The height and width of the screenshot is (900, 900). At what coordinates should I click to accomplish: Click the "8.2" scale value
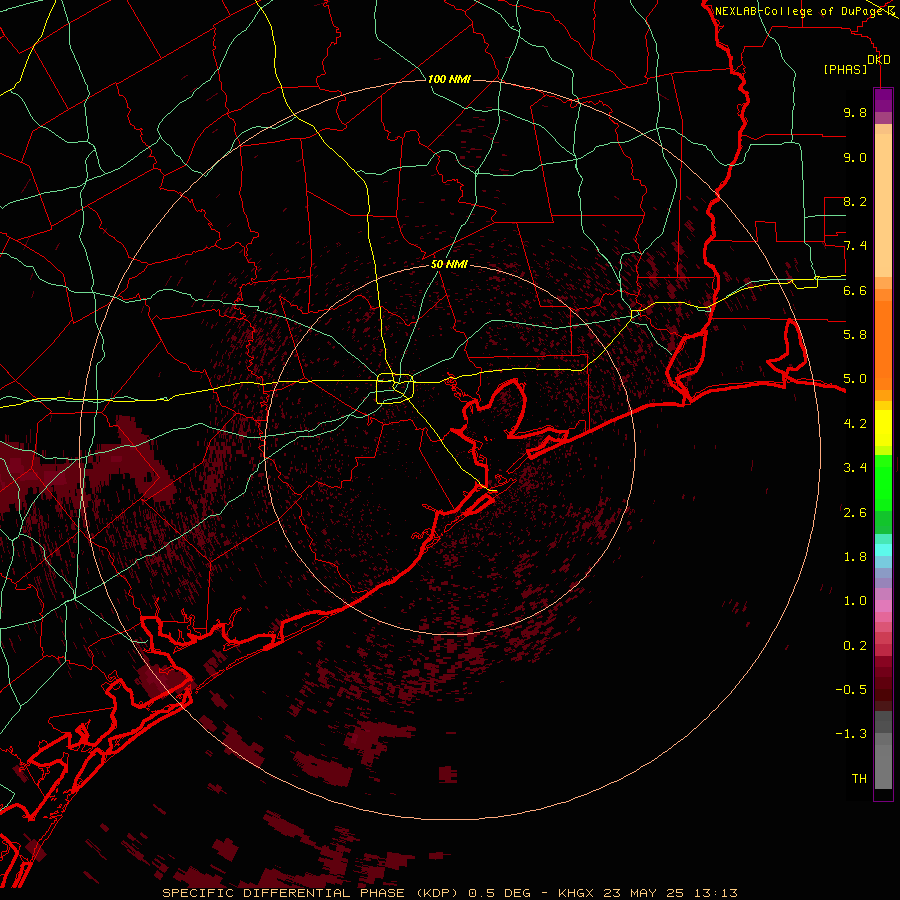(x=855, y=201)
